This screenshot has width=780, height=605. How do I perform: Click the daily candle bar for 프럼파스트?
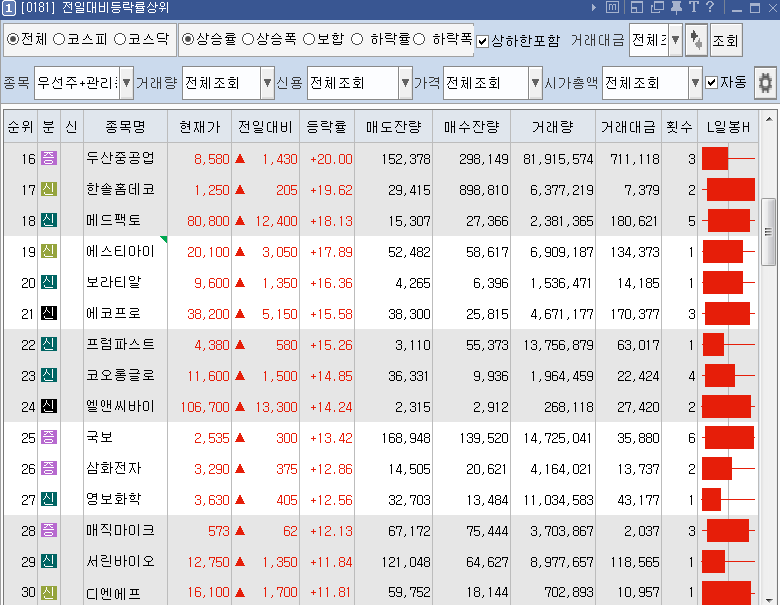coord(728,344)
